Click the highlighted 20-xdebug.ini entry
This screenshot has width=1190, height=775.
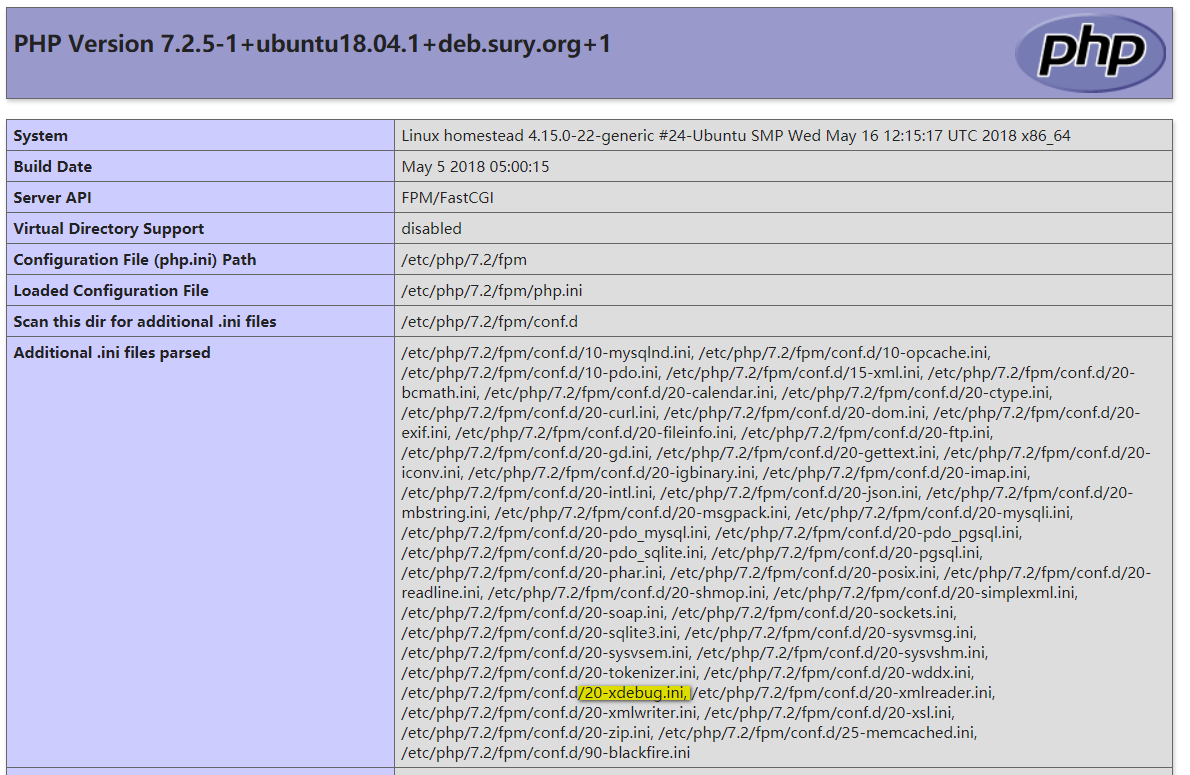[x=634, y=693]
